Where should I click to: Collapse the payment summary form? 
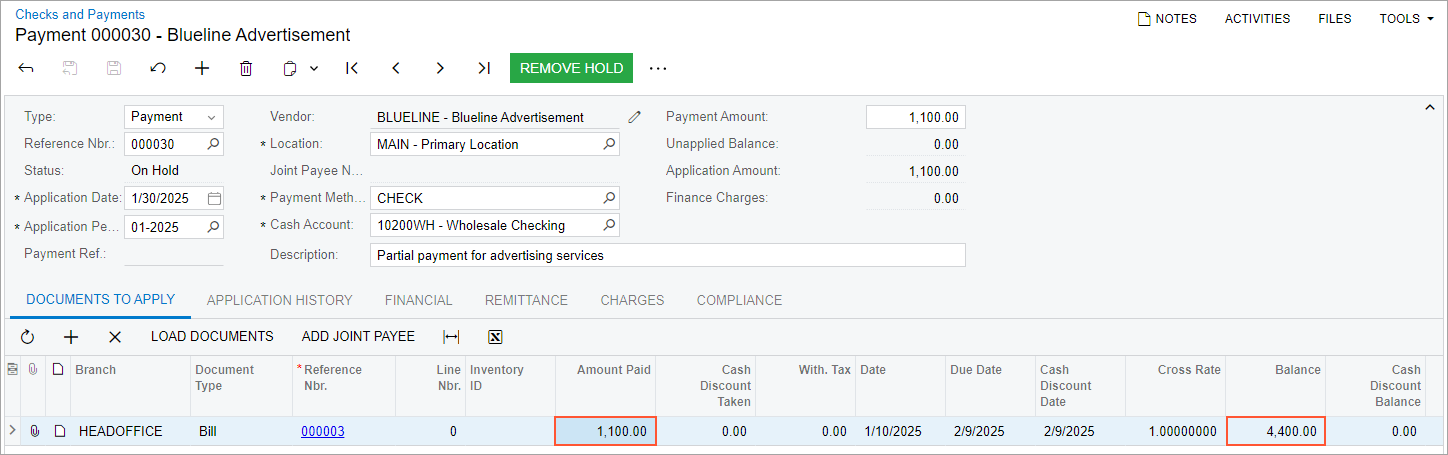[x=1428, y=106]
